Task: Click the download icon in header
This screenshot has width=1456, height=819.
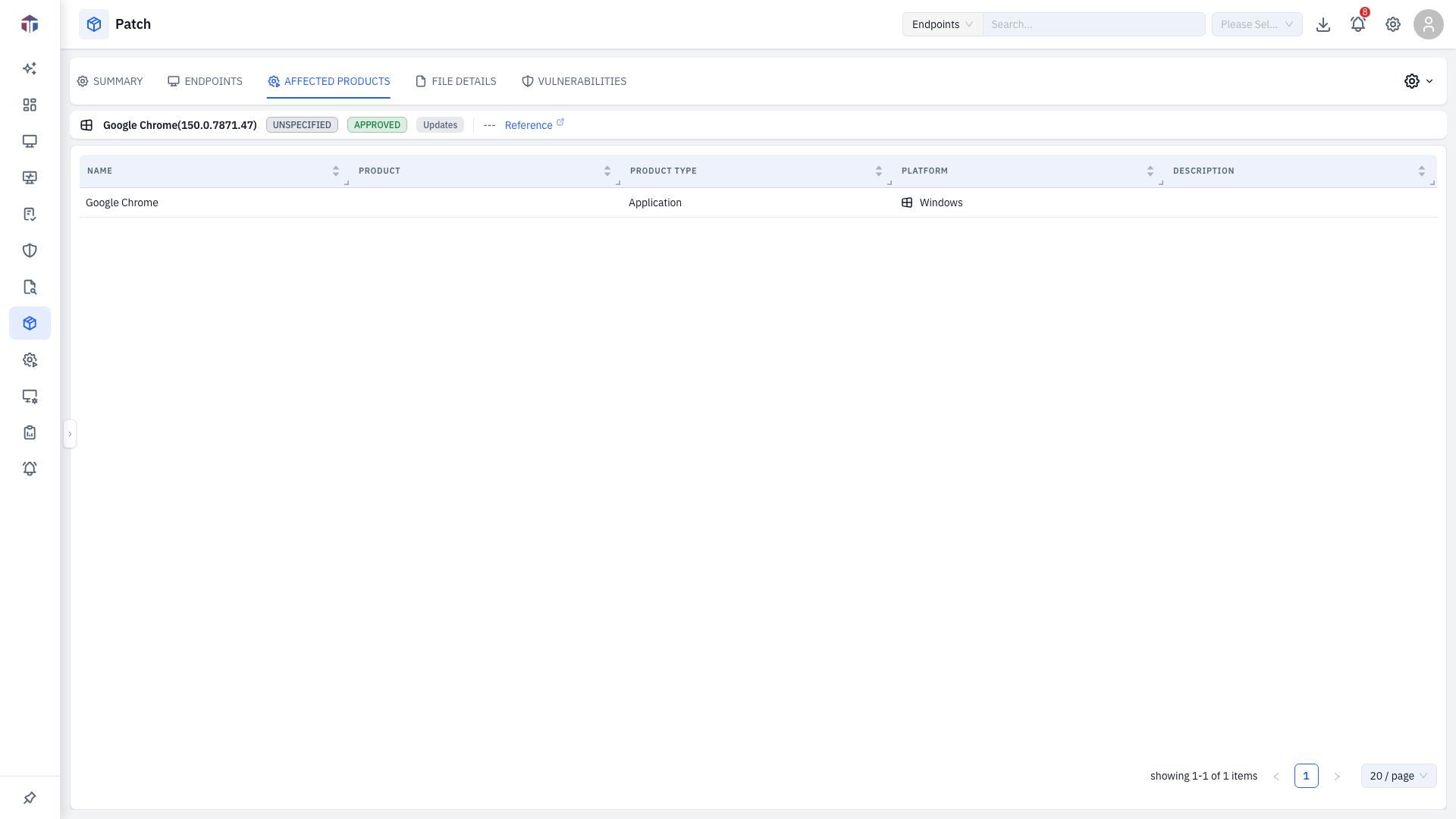Action: (1323, 24)
